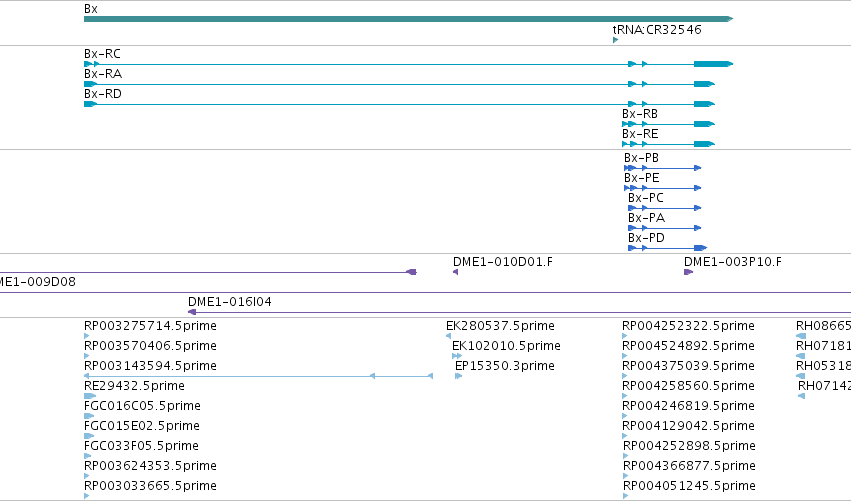This screenshot has width=851, height=501.
Task: Click the DME1-016I04 start arrow
Action: tap(192, 312)
